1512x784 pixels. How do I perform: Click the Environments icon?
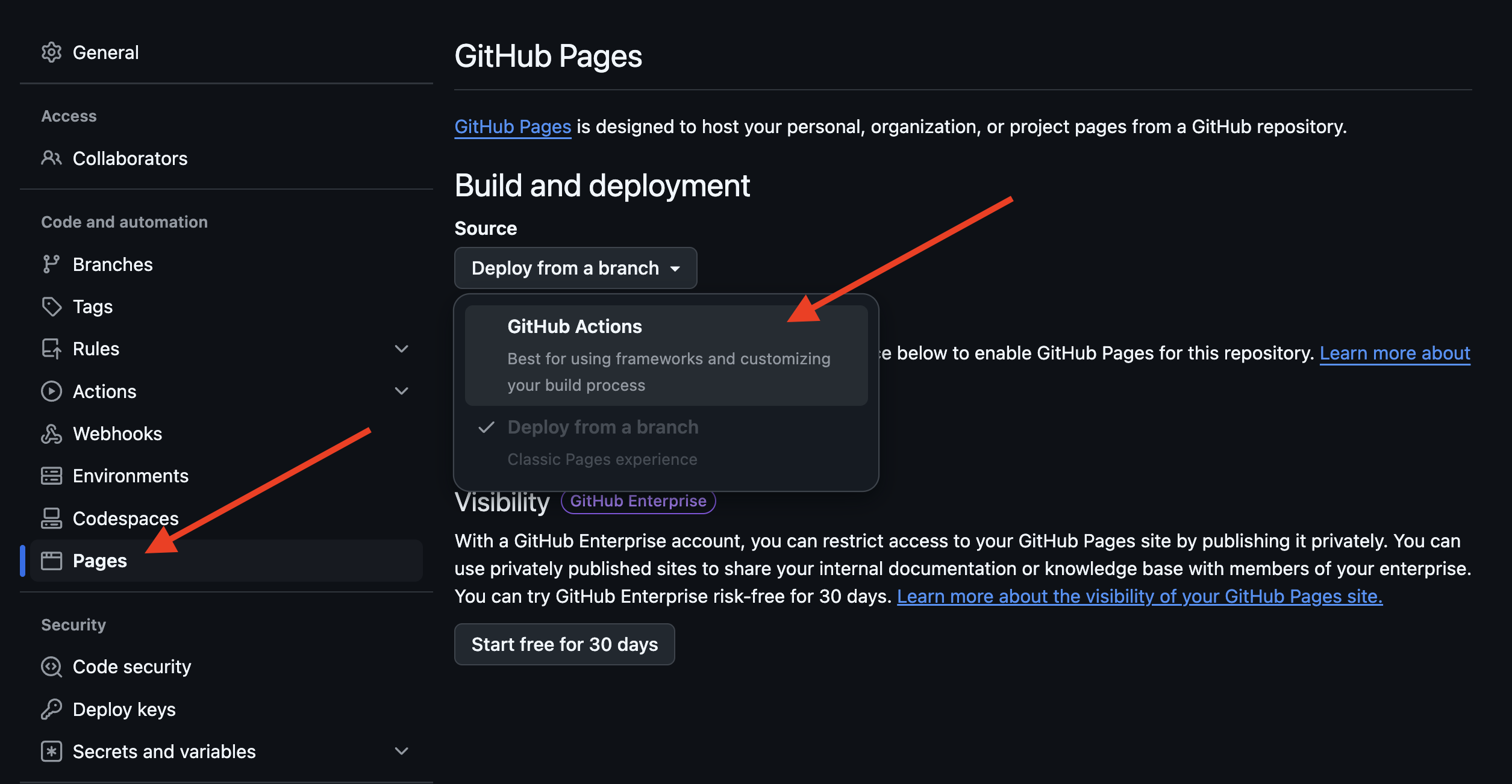tap(49, 475)
